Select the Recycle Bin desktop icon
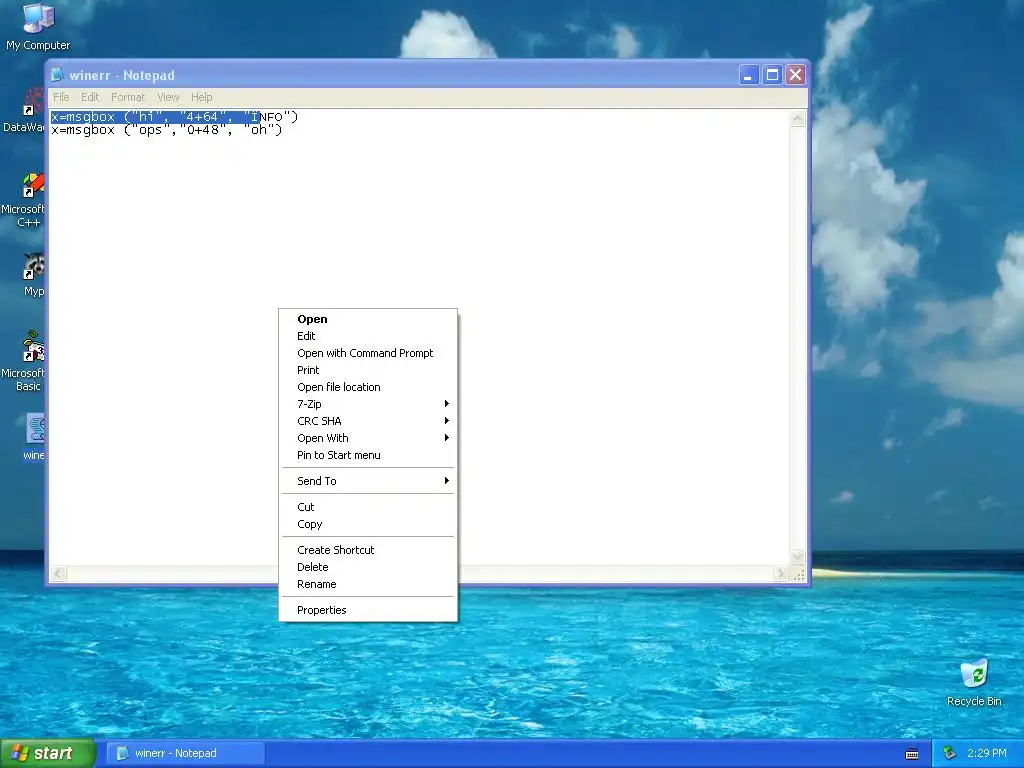The image size is (1024, 768). tap(974, 682)
